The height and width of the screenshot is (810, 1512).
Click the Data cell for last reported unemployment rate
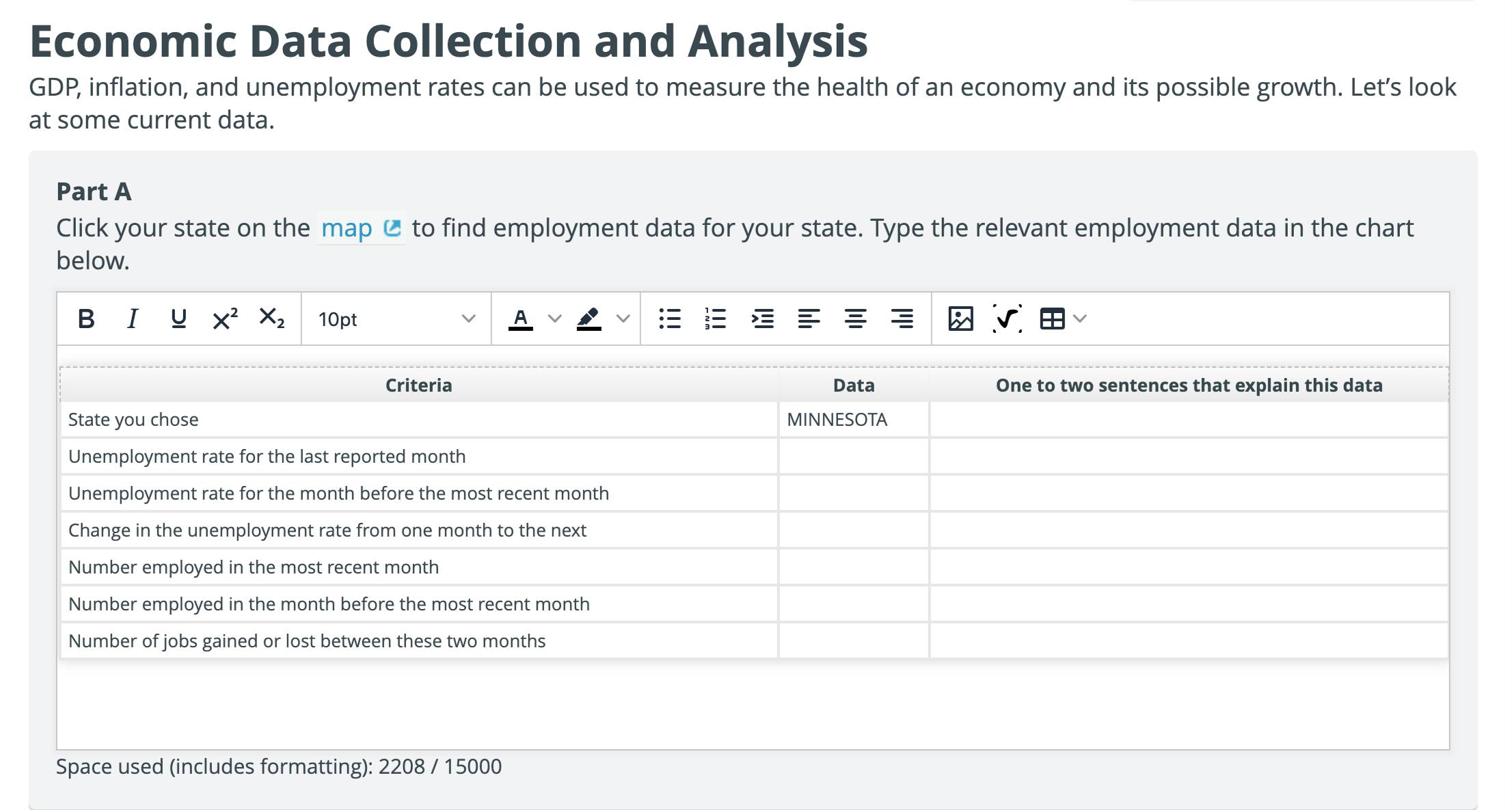853,457
